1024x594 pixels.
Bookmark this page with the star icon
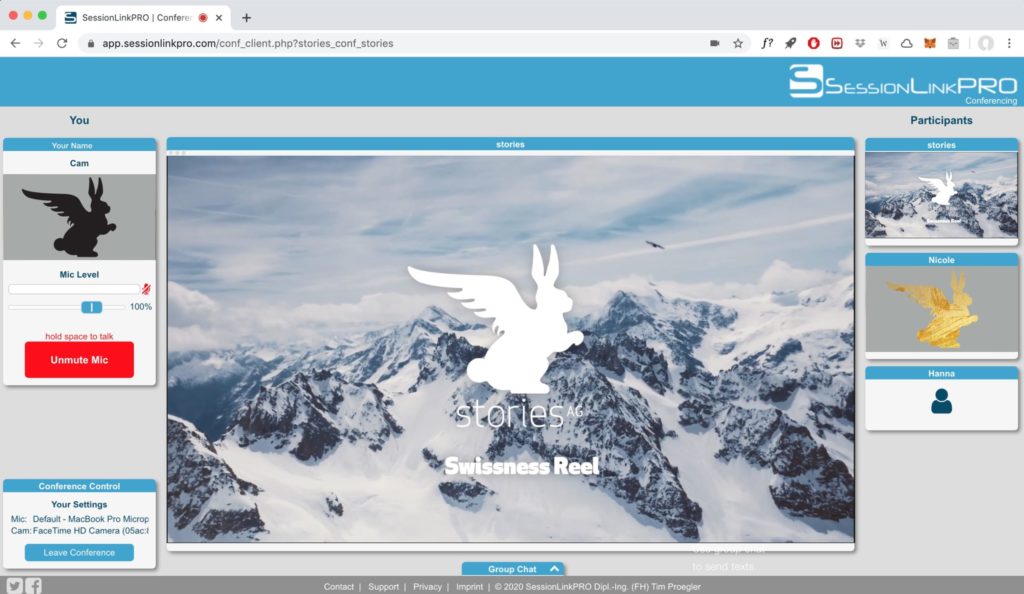click(x=738, y=44)
